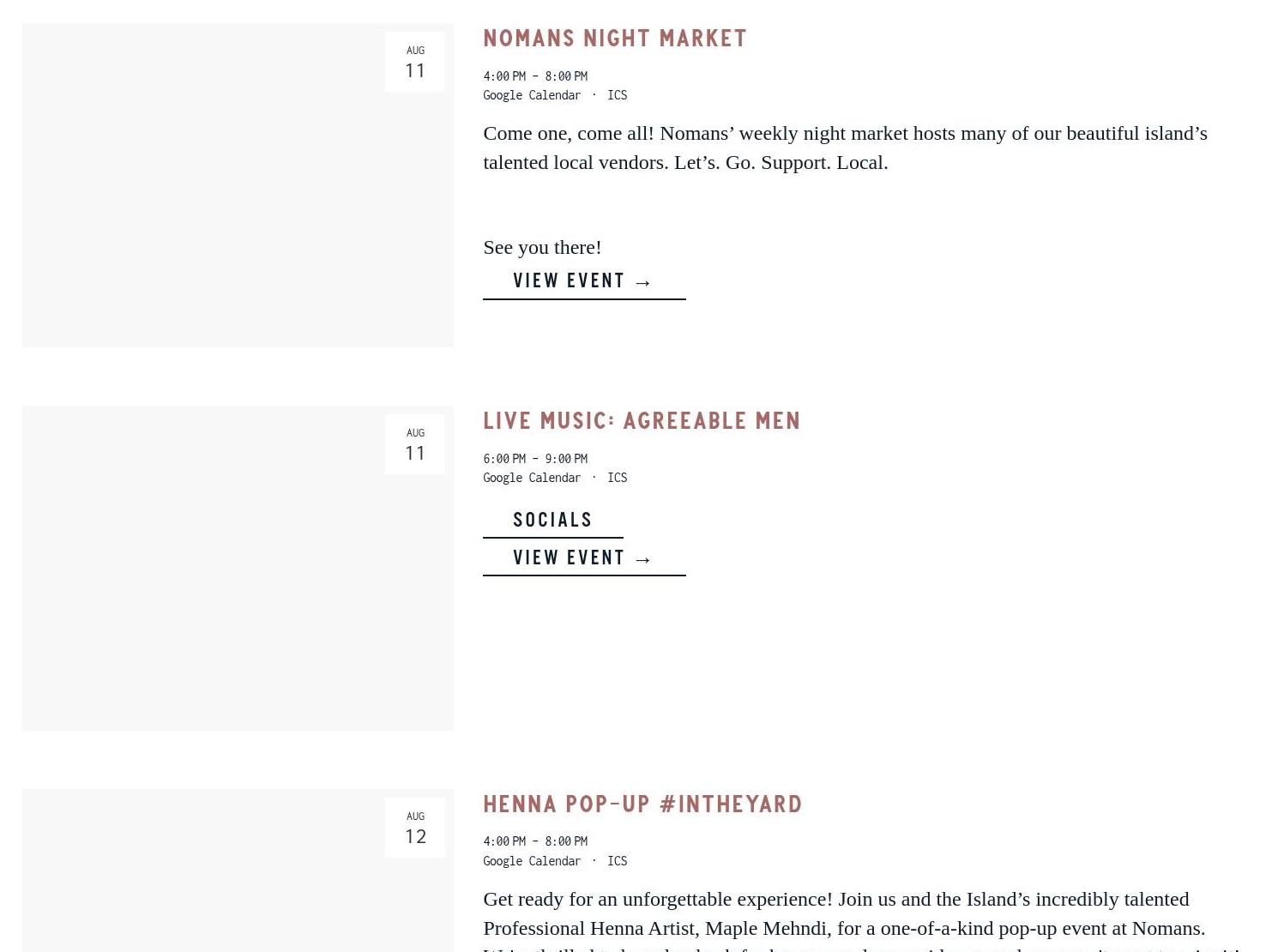Click Aug 11 badge on Agreeable Men image
Screen dimensions: 1278x952
(415, 444)
